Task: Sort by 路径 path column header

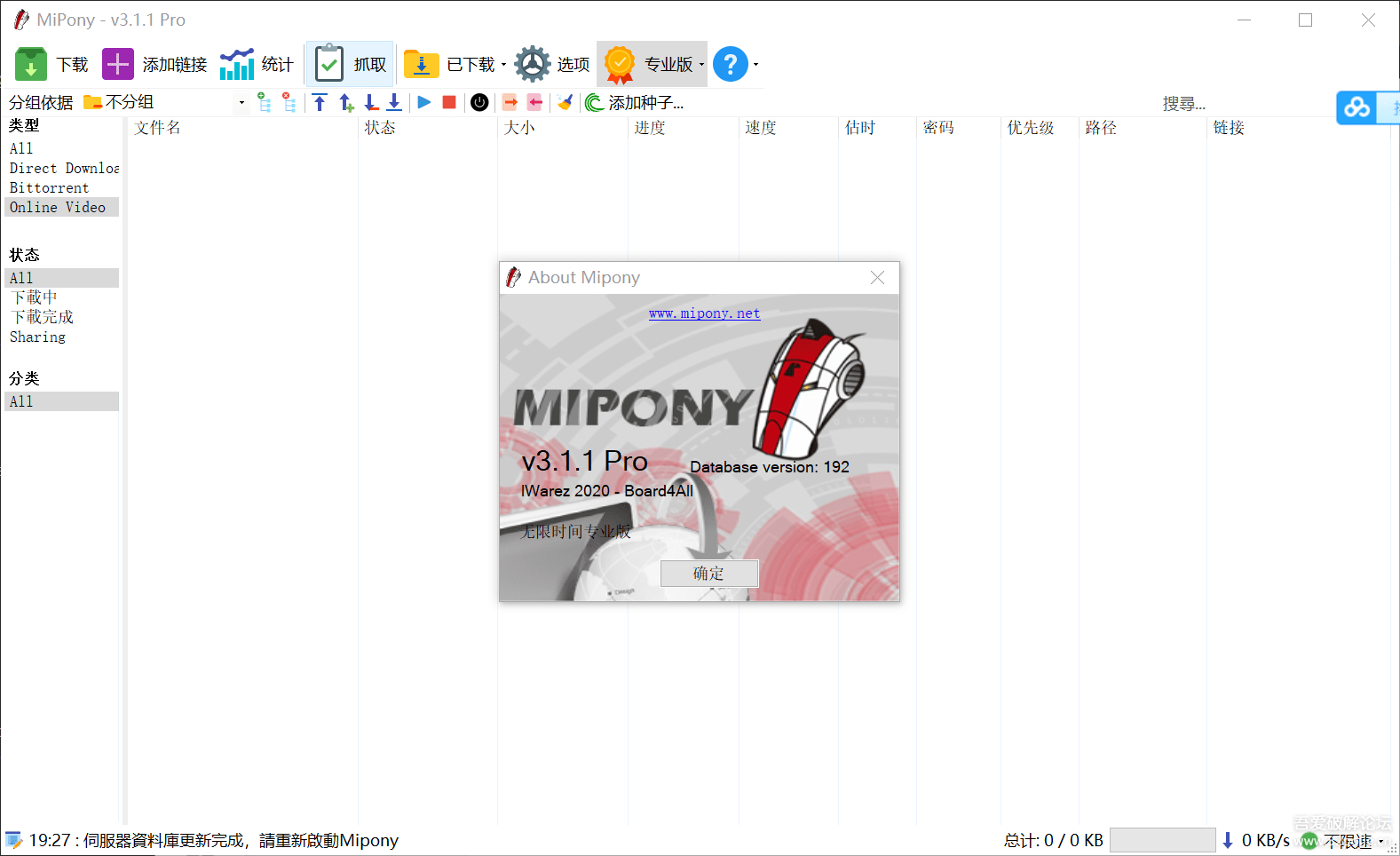Action: pyautogui.click(x=1143, y=128)
